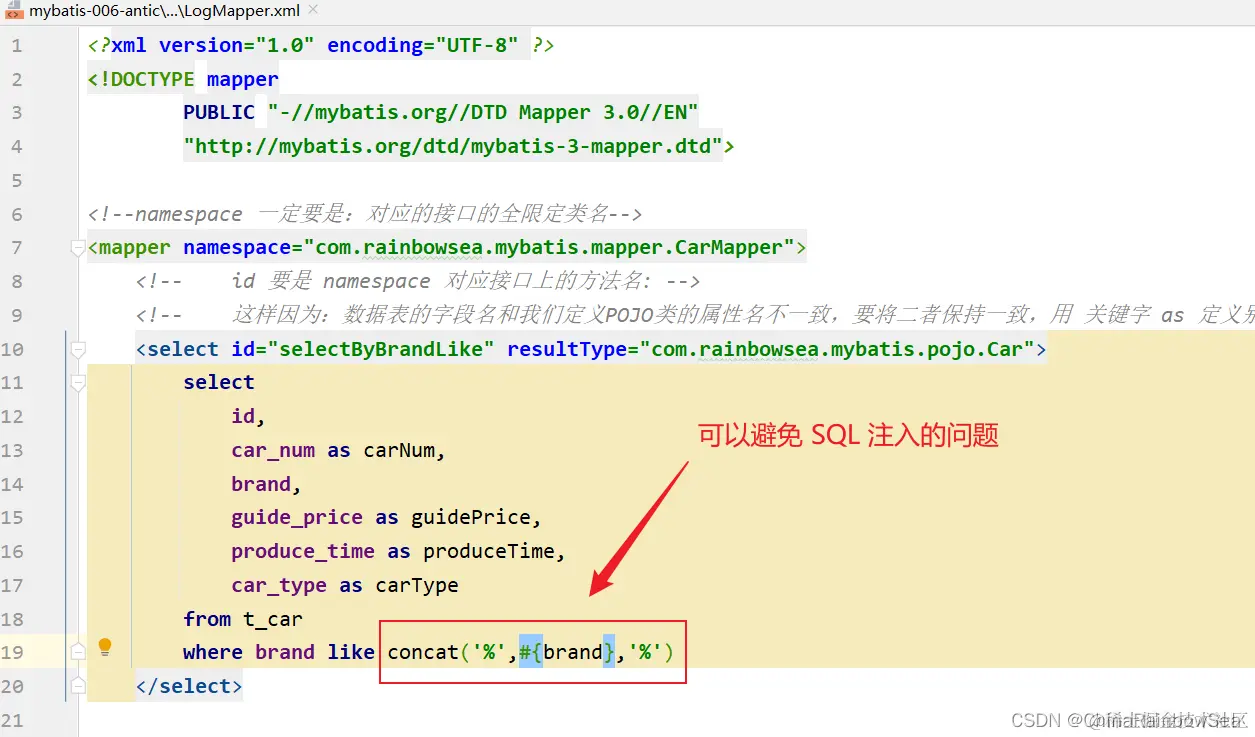1255x737 pixels.
Task: Toggle the fold marker on line 19
Action: [78, 652]
